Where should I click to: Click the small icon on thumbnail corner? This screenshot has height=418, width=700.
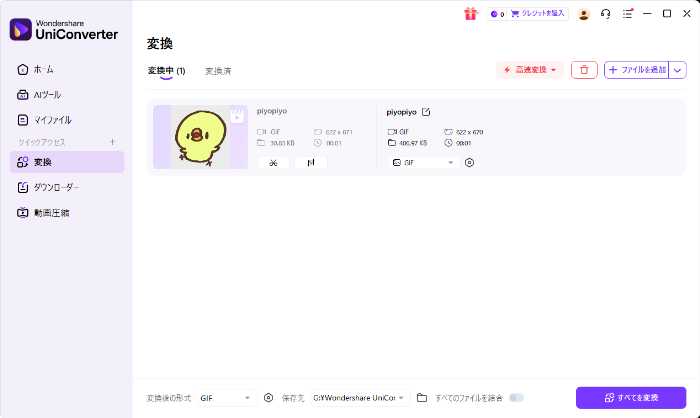point(237,117)
